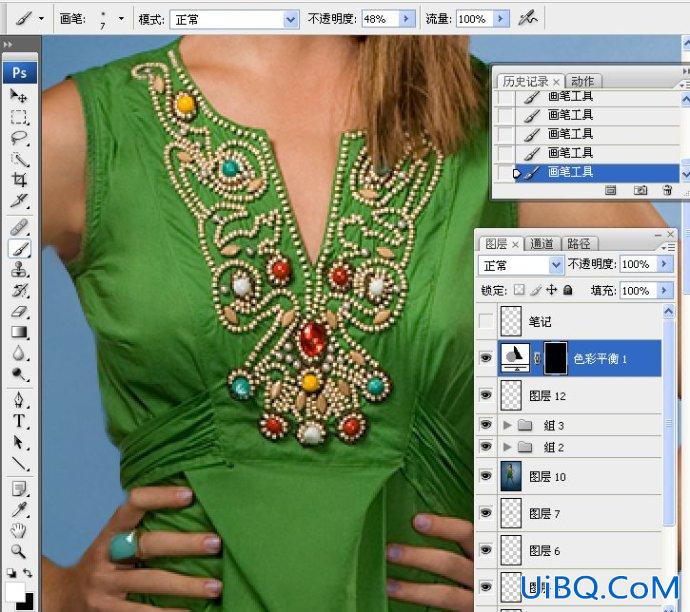690x612 pixels.
Task: Select the Zoom tool
Action: [18, 551]
